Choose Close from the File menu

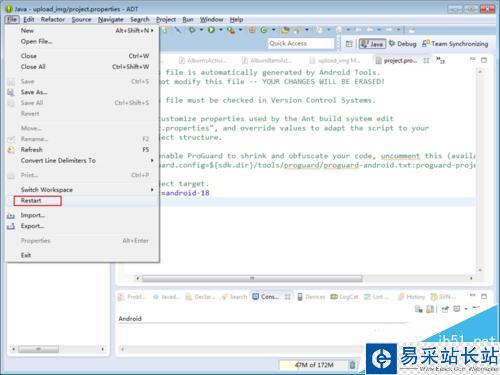point(82,56)
